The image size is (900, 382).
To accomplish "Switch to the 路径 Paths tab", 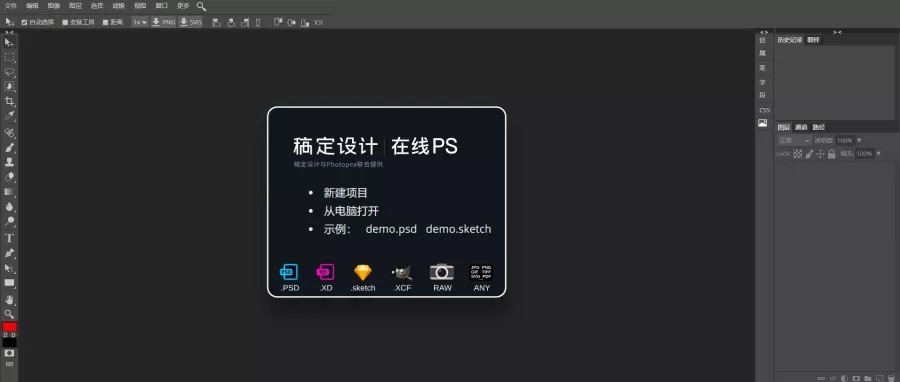I will 818,127.
